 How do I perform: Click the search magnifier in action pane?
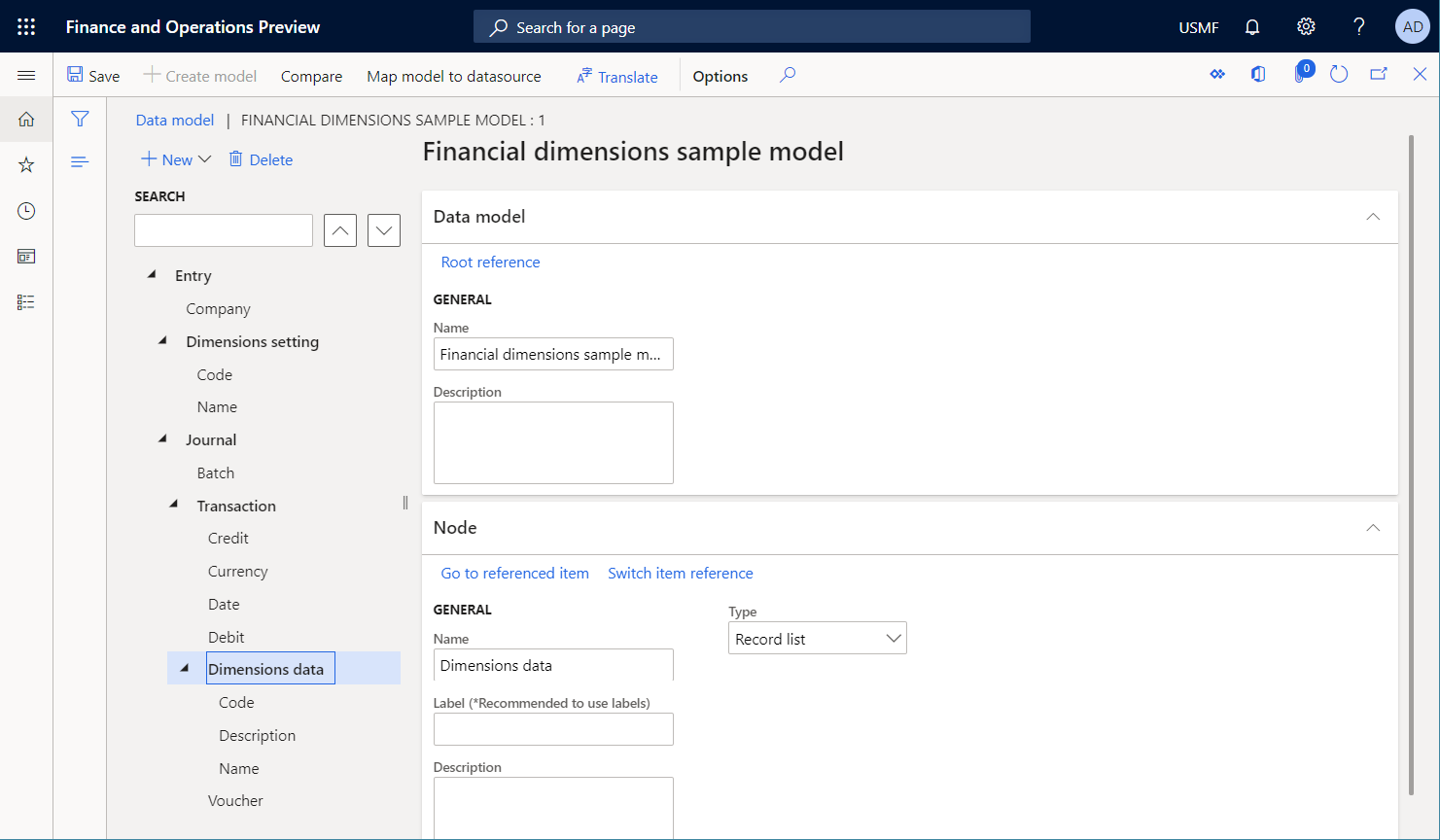[x=788, y=75]
